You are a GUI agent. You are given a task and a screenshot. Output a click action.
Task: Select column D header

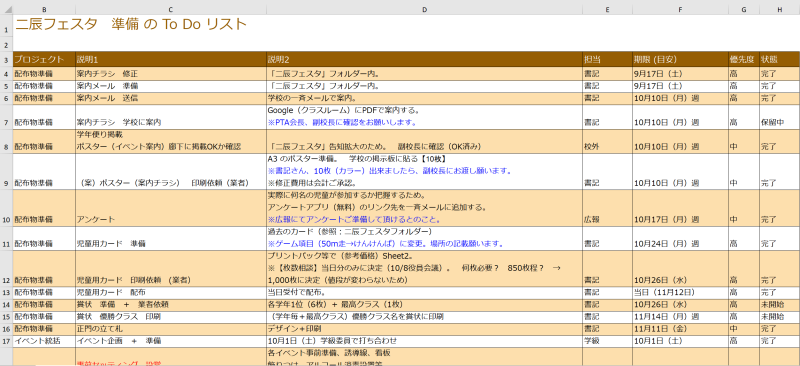click(x=424, y=10)
